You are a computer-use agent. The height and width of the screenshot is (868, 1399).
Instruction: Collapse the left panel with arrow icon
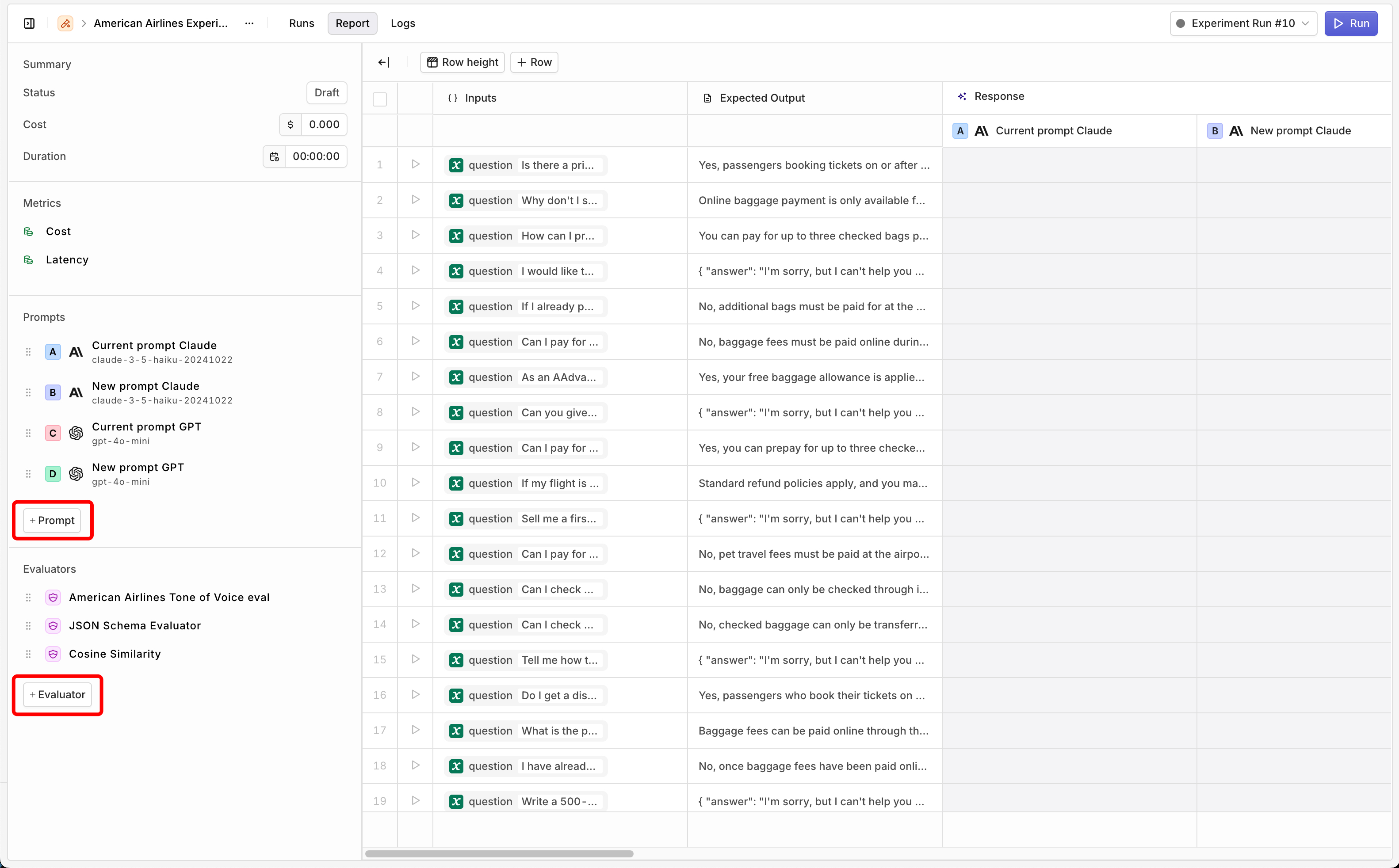pos(384,62)
